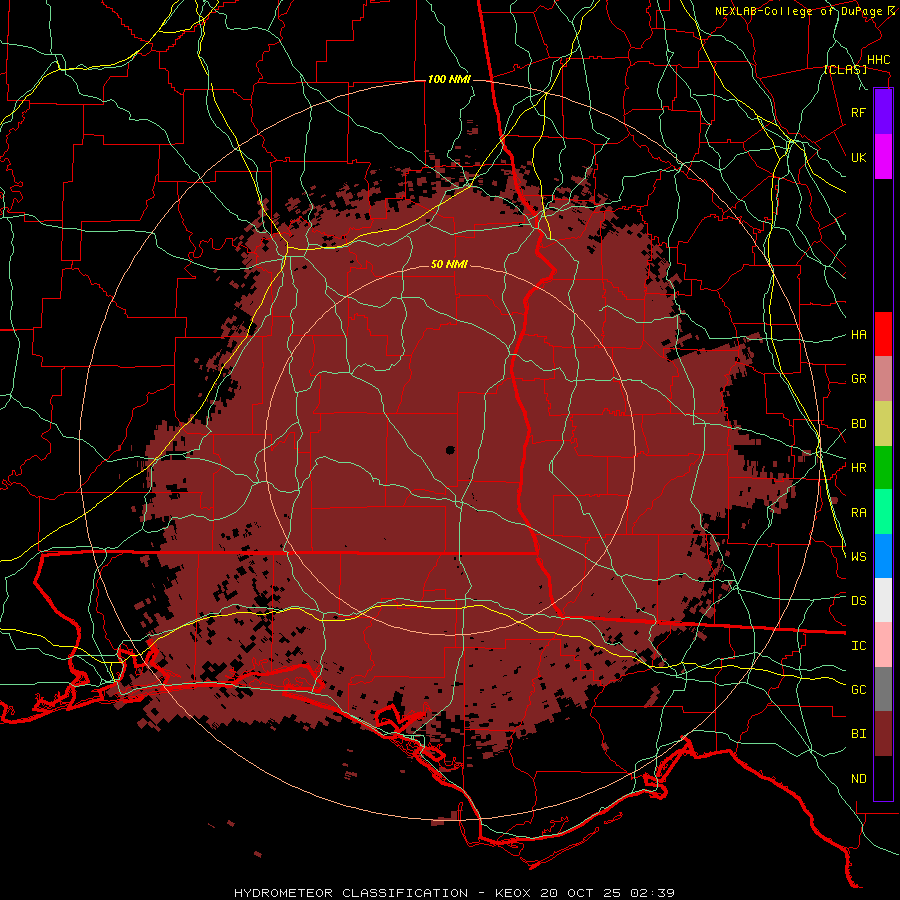Click the 'UK' legend label
The image size is (900, 900).
(x=858, y=157)
